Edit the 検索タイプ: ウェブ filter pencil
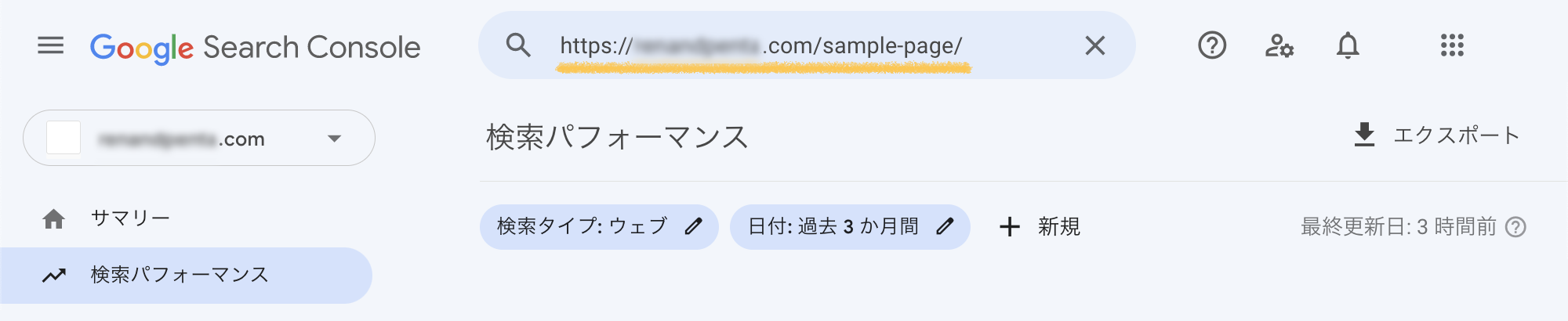 (x=693, y=227)
